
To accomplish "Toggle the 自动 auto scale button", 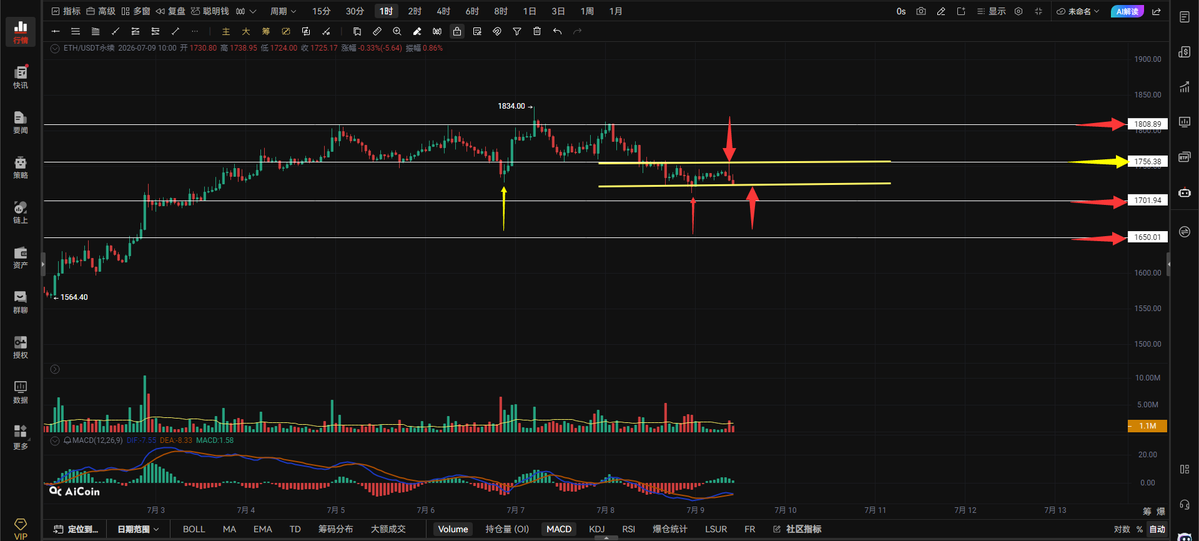I will coord(1158,529).
